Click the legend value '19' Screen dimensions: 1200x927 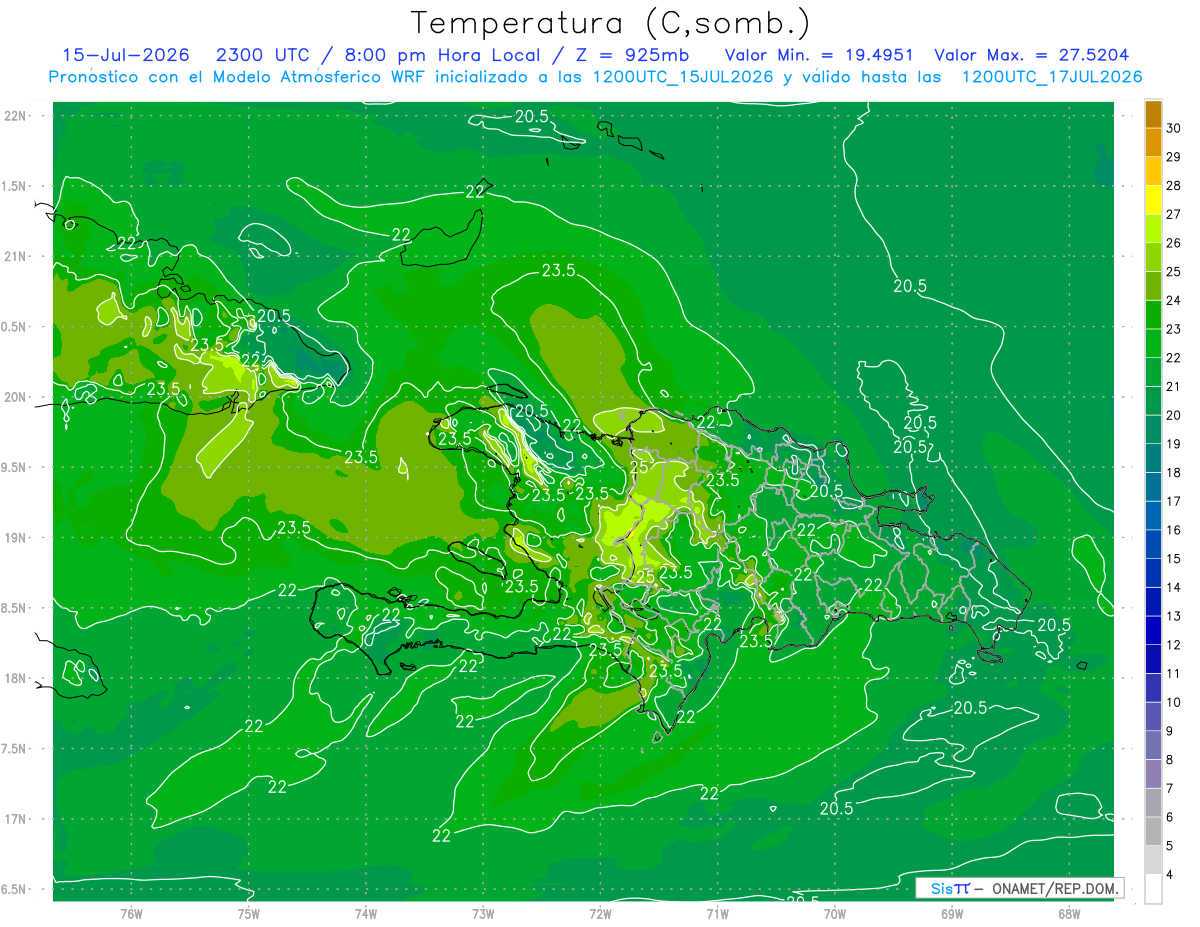click(1173, 444)
